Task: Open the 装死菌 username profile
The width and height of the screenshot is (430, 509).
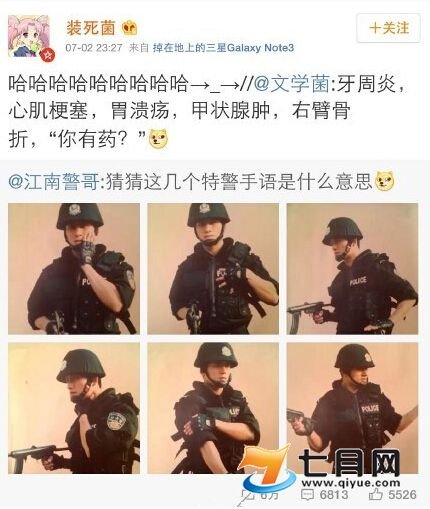Action: (91, 28)
